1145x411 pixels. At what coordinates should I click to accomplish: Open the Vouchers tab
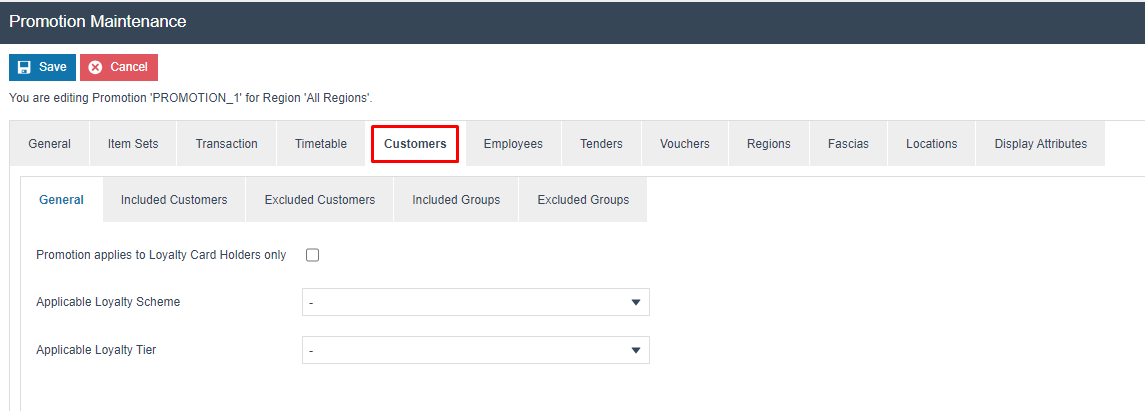click(x=685, y=144)
